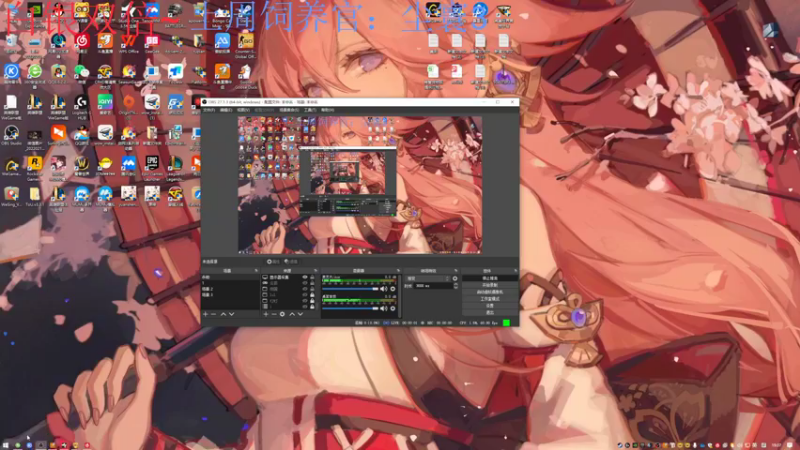Move selected scene up
Image resolution: width=800 pixels, height=450 pixels.
[223, 314]
